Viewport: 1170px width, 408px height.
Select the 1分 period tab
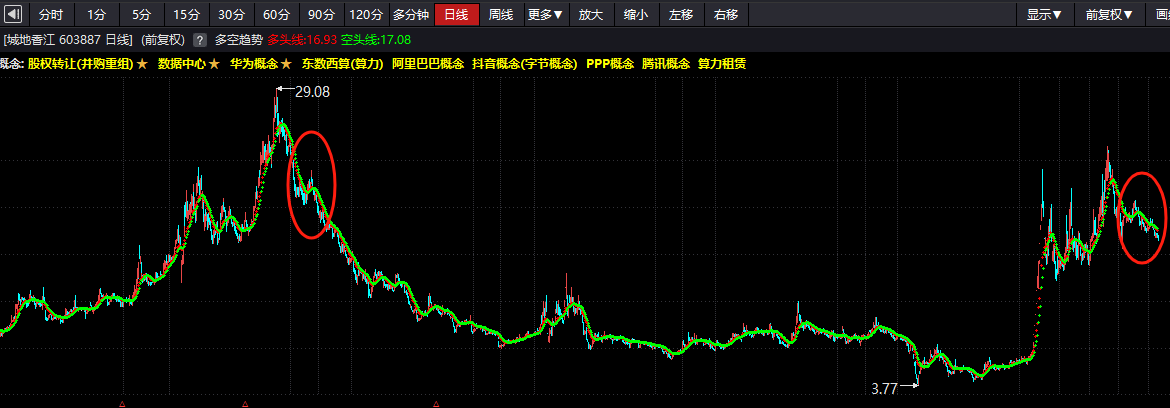point(96,14)
